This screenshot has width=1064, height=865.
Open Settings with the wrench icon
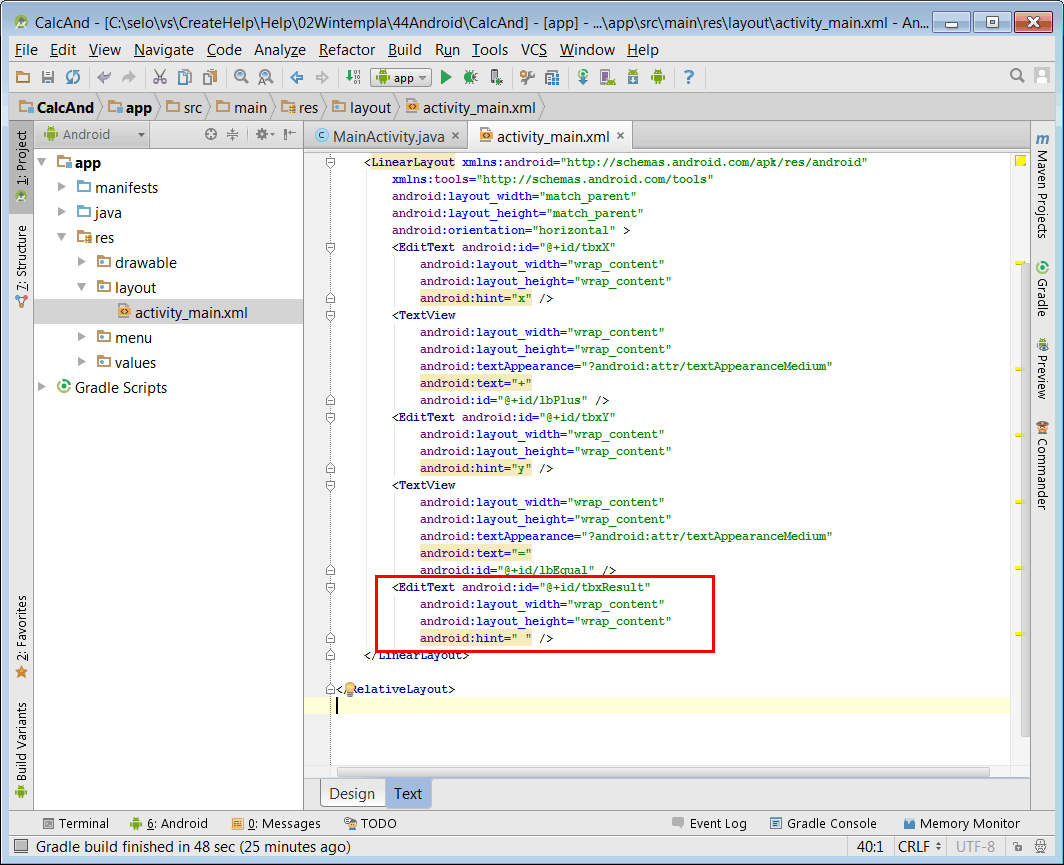pos(527,77)
